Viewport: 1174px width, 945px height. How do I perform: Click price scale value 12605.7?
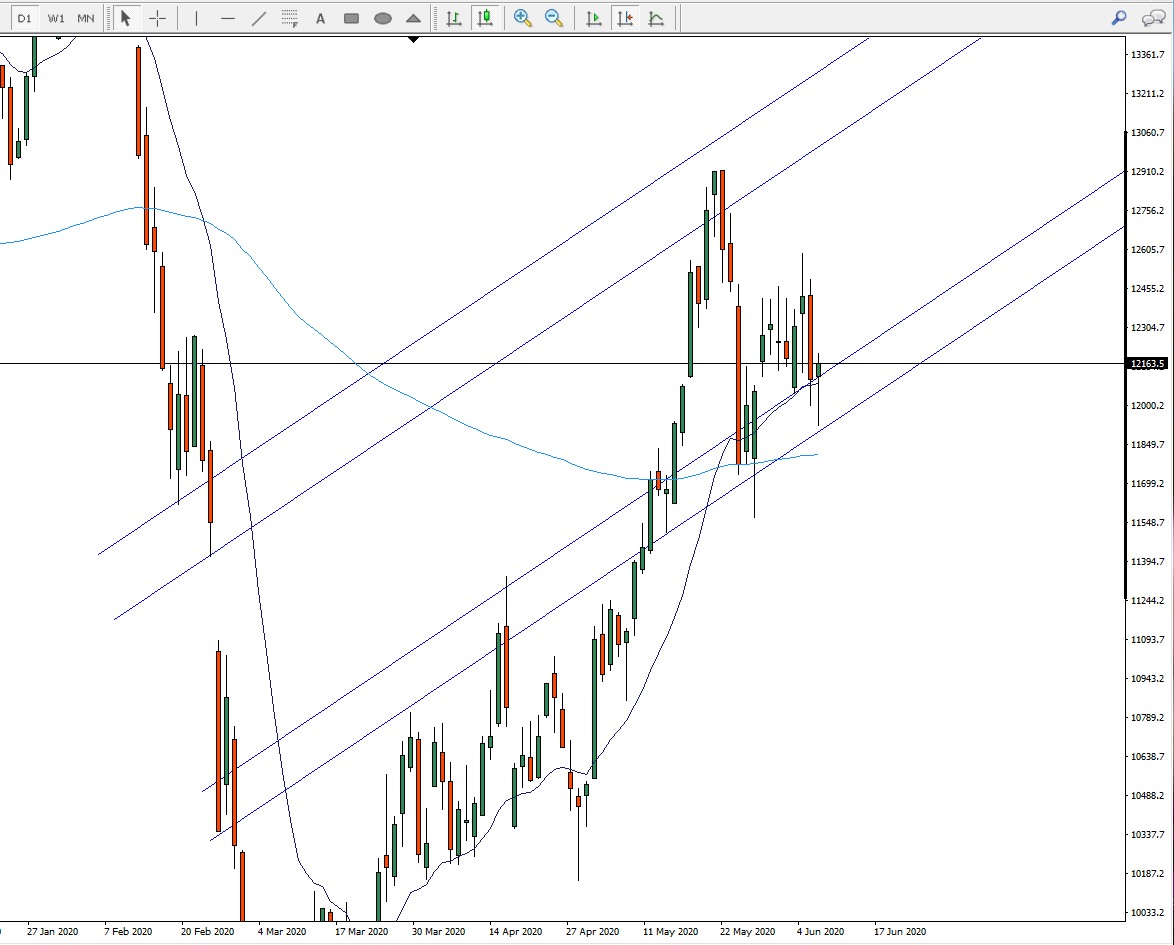[1148, 249]
